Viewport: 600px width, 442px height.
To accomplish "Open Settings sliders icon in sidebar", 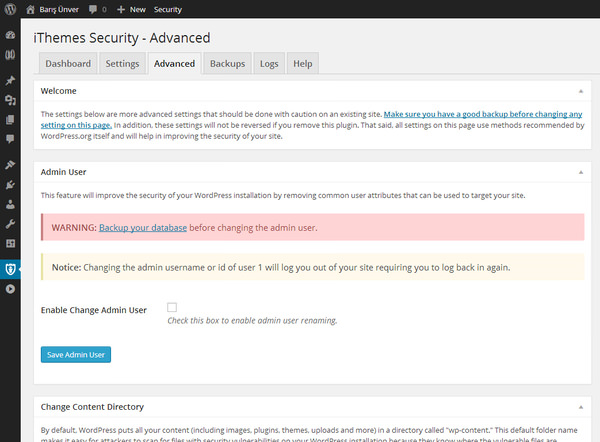I will point(10,243).
